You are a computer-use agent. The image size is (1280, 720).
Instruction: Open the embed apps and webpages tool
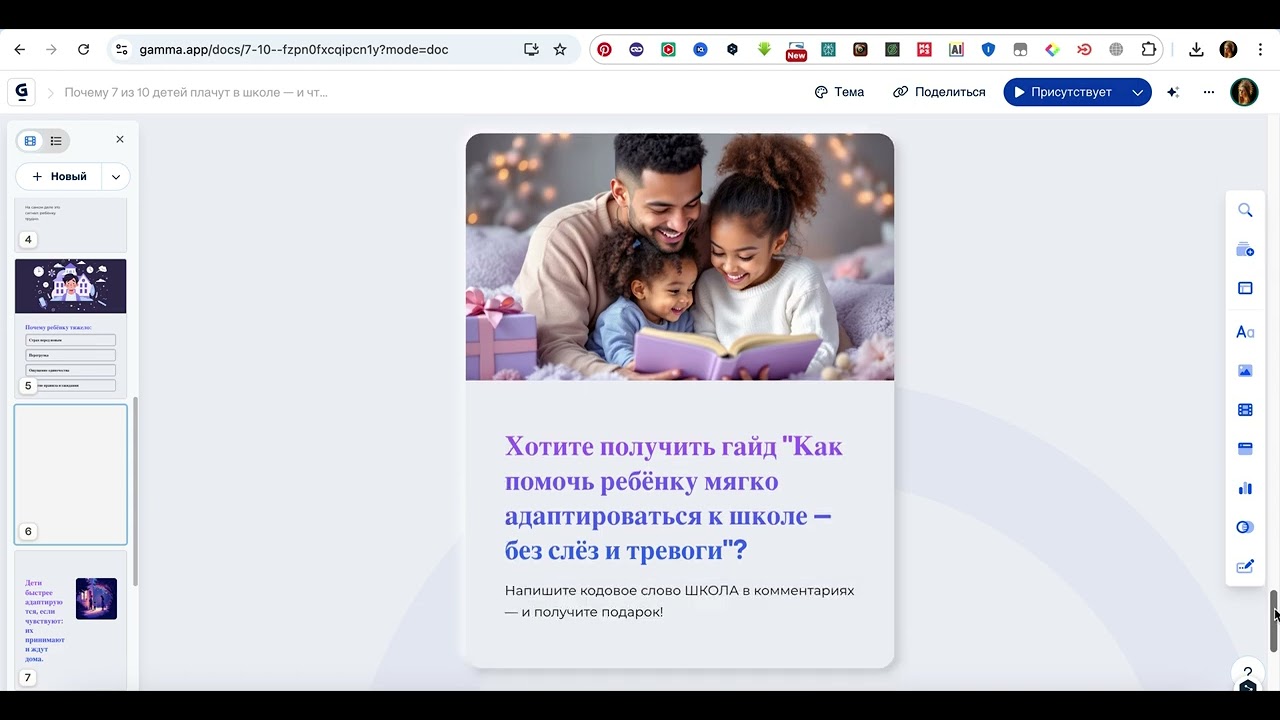(x=1245, y=448)
